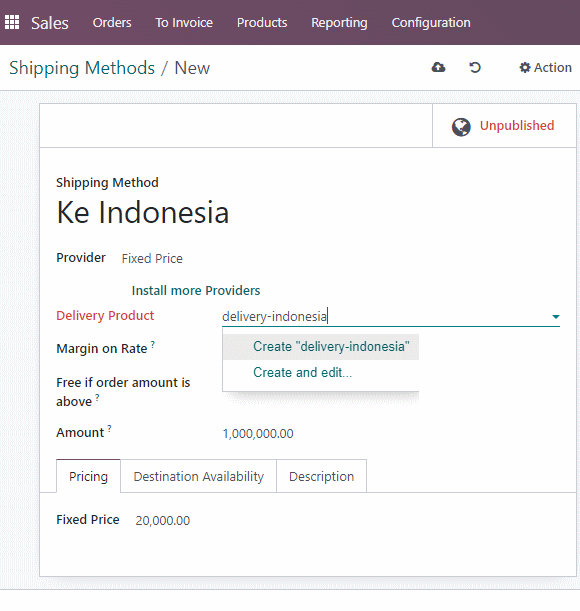
Task: Switch to the Destination Availability tab
Action: tap(198, 476)
